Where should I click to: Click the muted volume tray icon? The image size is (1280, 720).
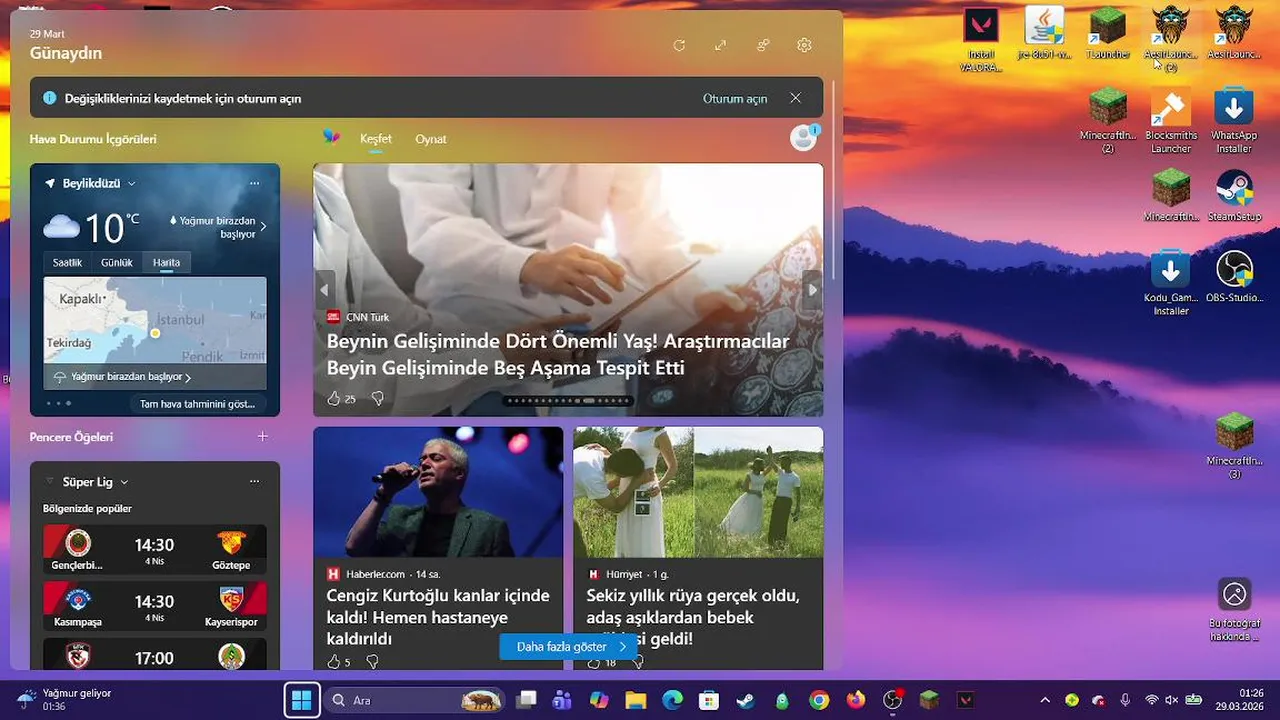click(x=1171, y=700)
